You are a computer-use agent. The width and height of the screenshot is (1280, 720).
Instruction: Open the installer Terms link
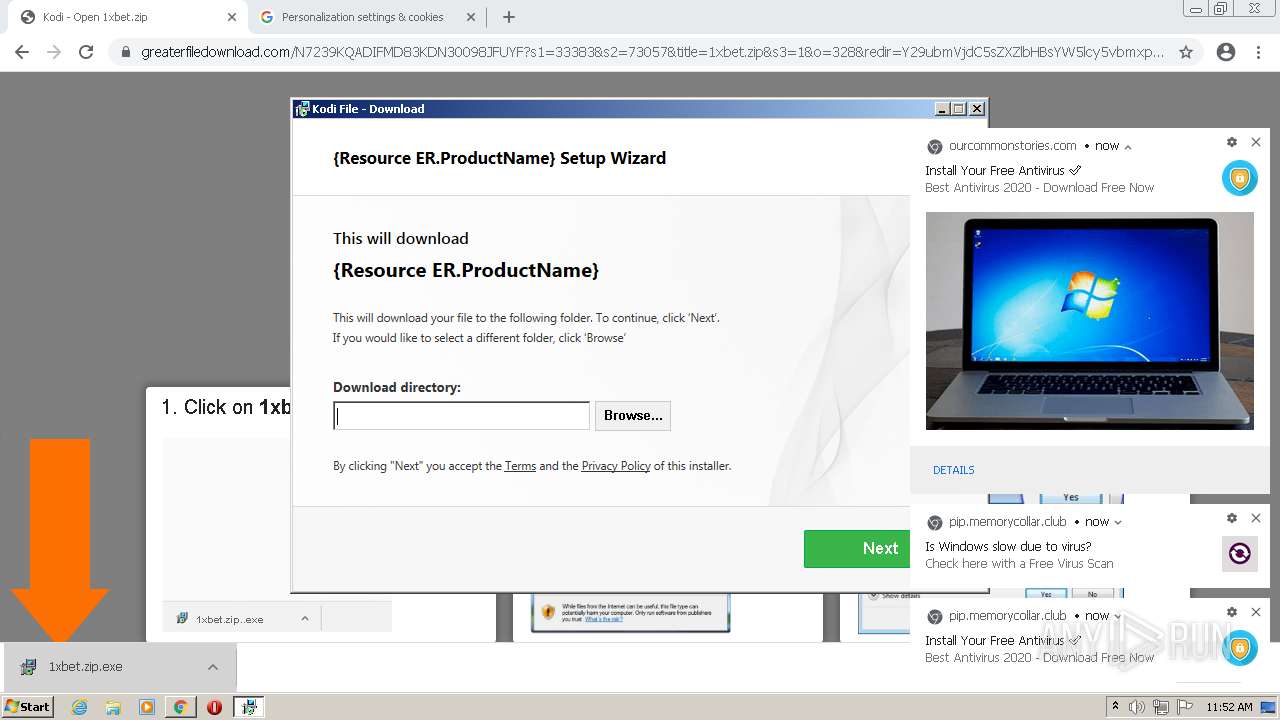coord(520,466)
